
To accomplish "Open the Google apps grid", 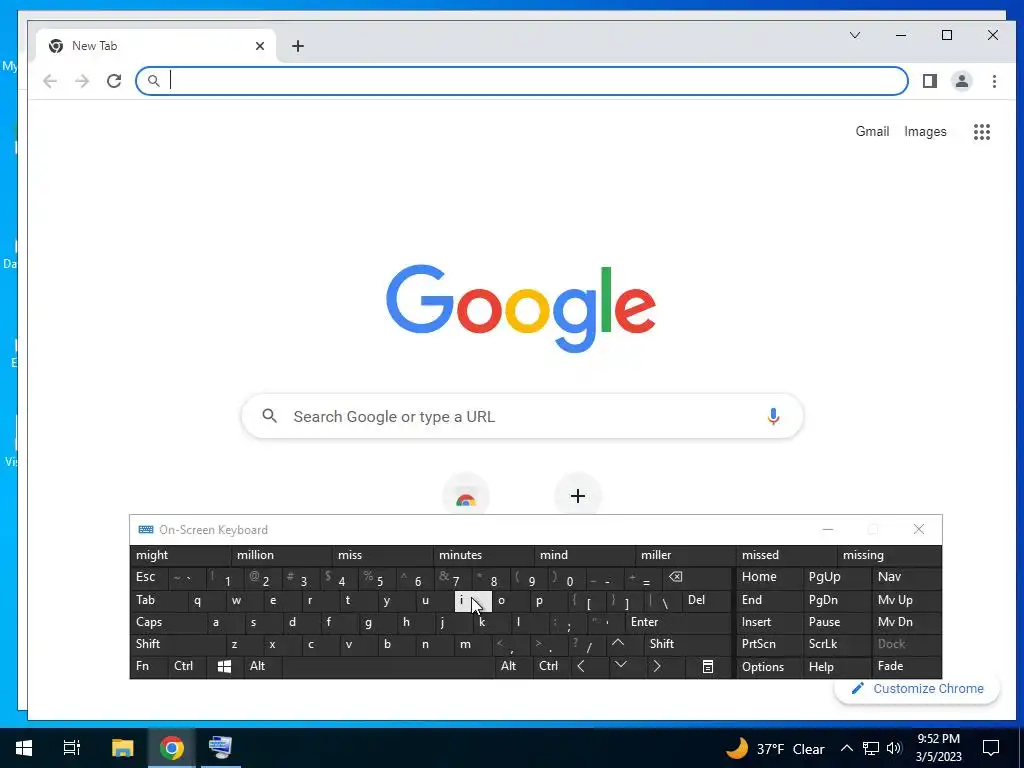I will [x=982, y=132].
